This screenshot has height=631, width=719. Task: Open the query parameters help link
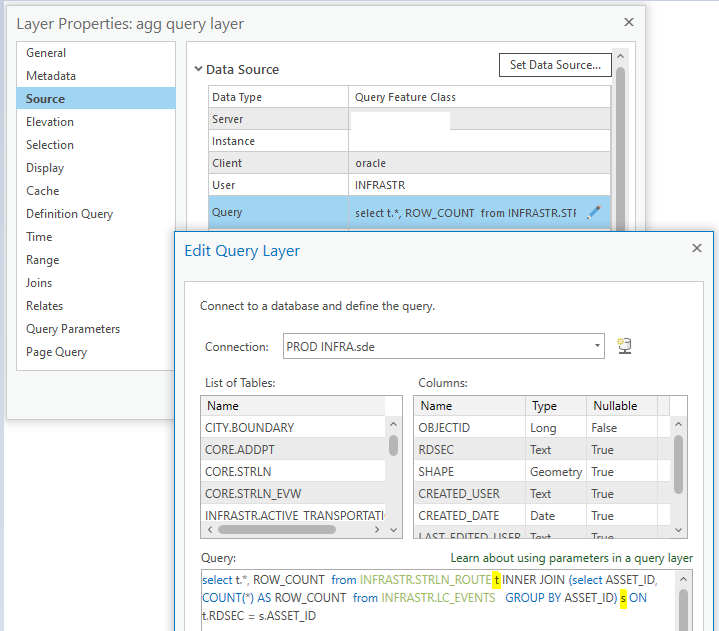[571, 558]
